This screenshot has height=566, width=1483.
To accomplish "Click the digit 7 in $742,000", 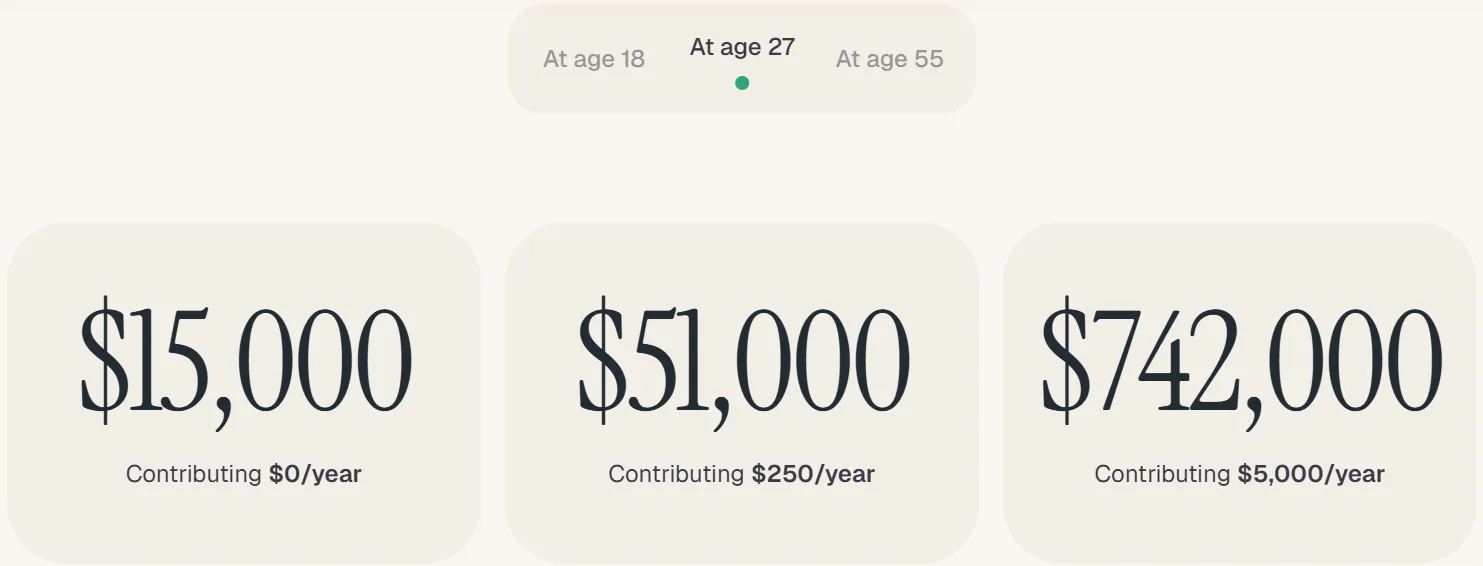I will (1117, 362).
